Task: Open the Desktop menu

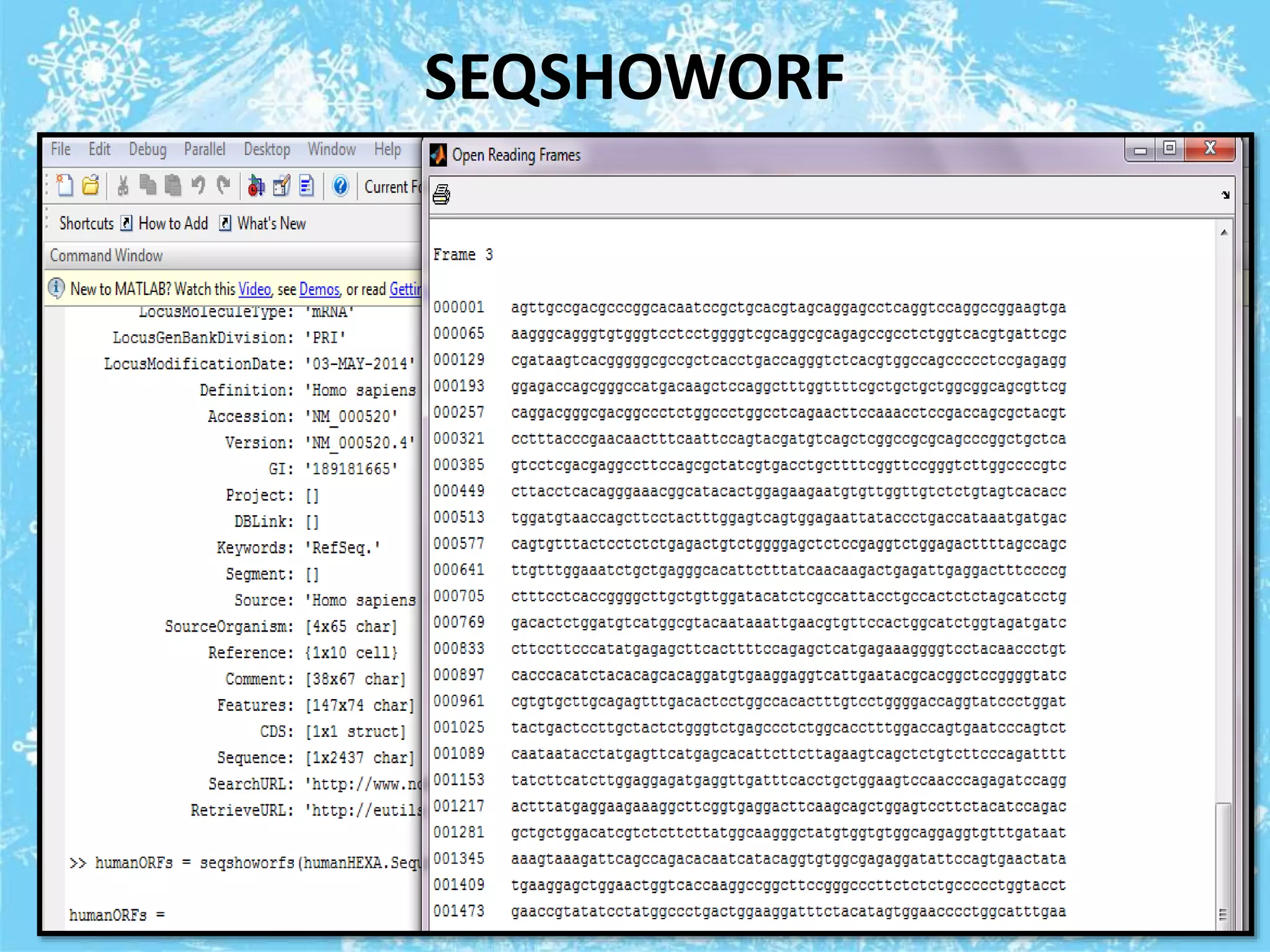Action: pyautogui.click(x=267, y=149)
